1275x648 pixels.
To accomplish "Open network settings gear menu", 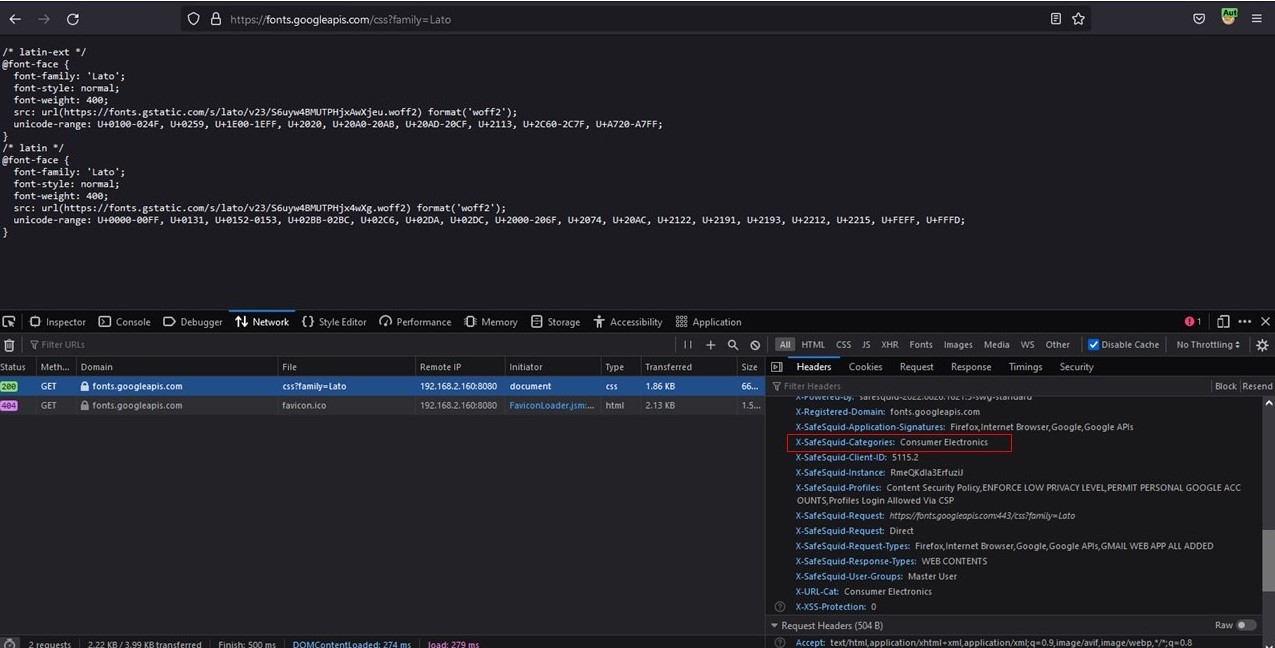I will [x=1262, y=345].
